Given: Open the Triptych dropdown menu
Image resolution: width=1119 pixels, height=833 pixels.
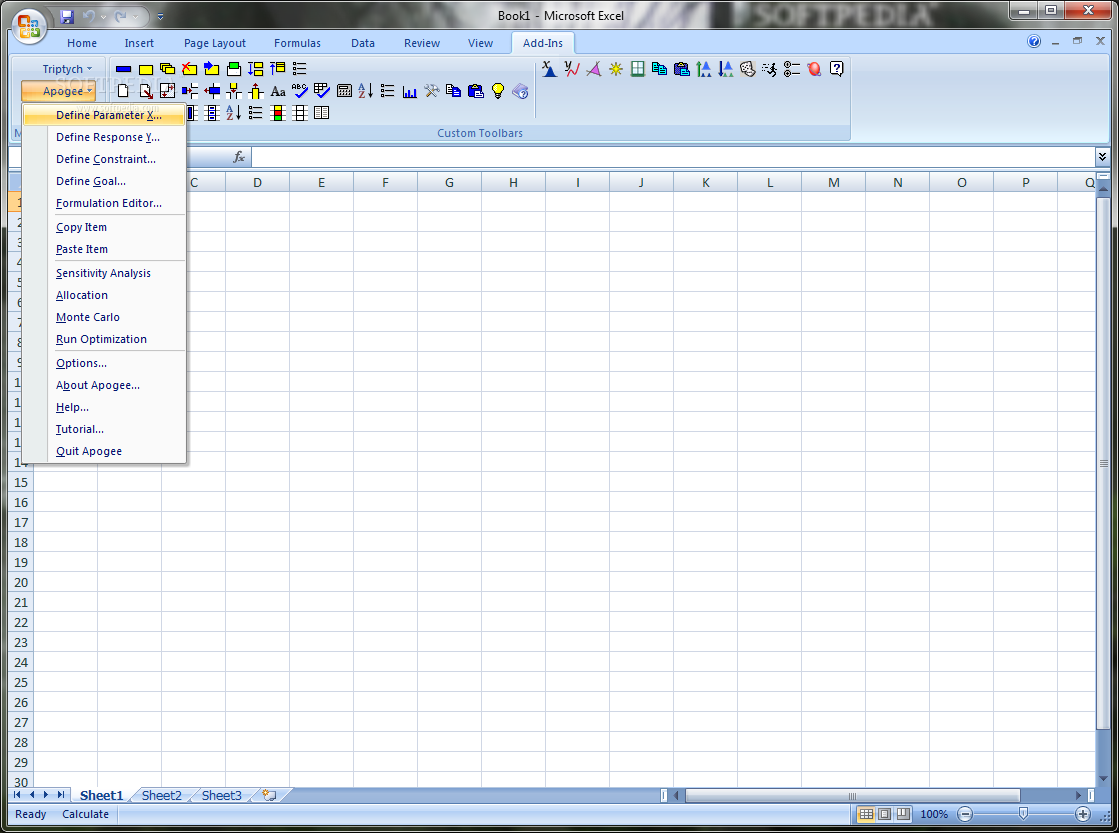Looking at the screenshot, I should (66, 69).
